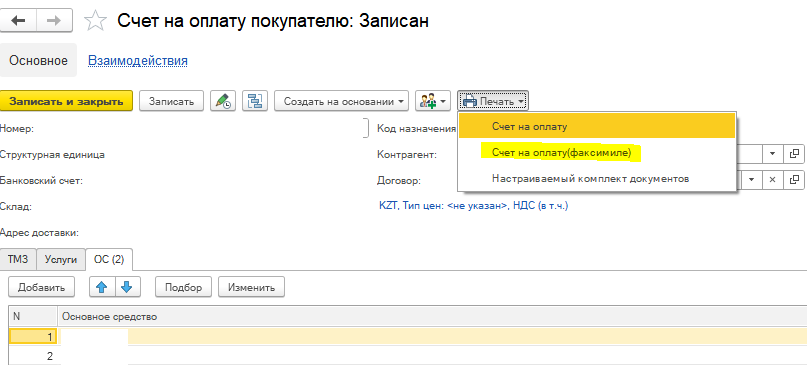Switch to the ТМЗ tab
The image size is (807, 365).
tap(18, 259)
